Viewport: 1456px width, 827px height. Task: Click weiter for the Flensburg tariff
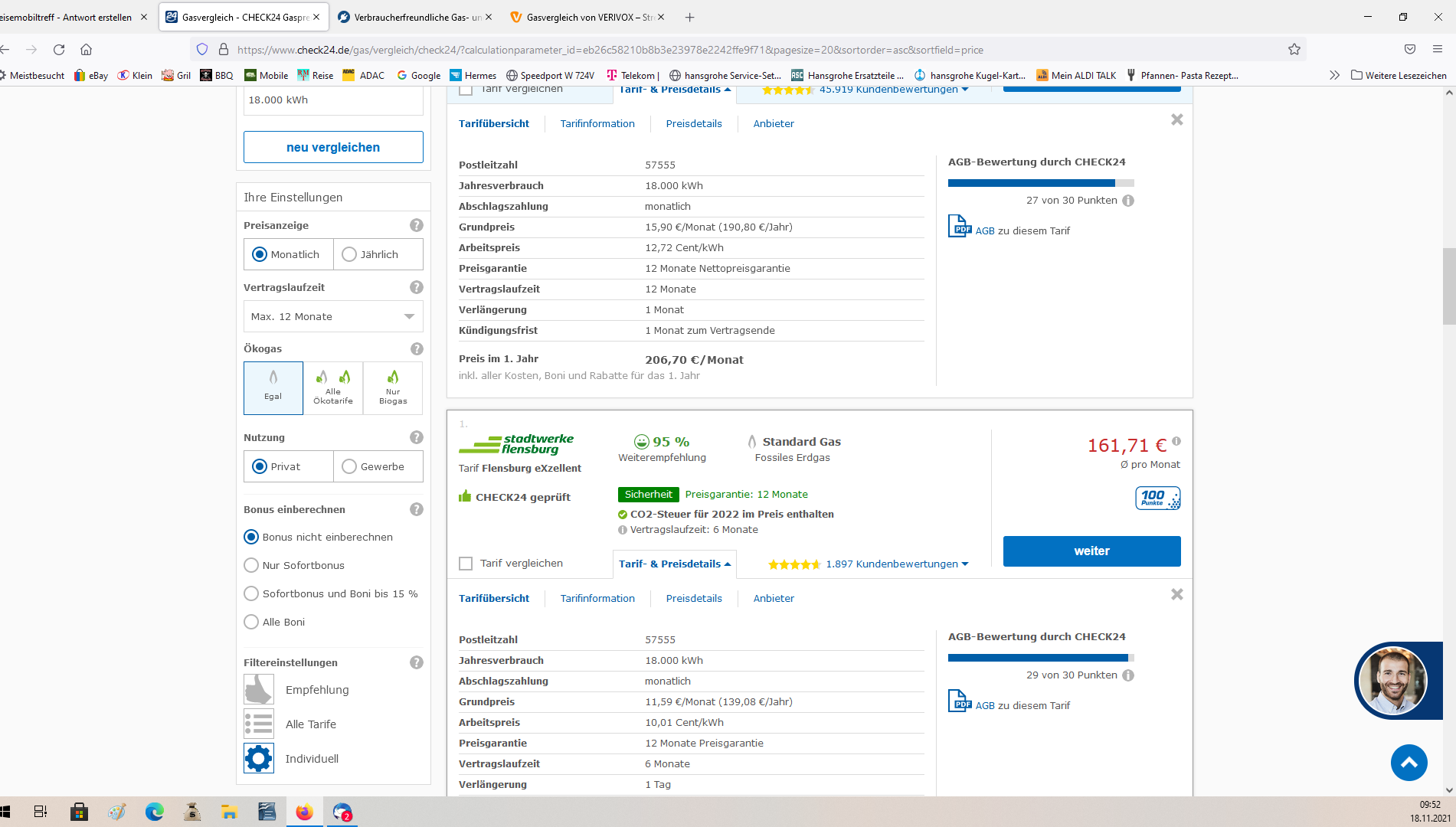coord(1091,551)
